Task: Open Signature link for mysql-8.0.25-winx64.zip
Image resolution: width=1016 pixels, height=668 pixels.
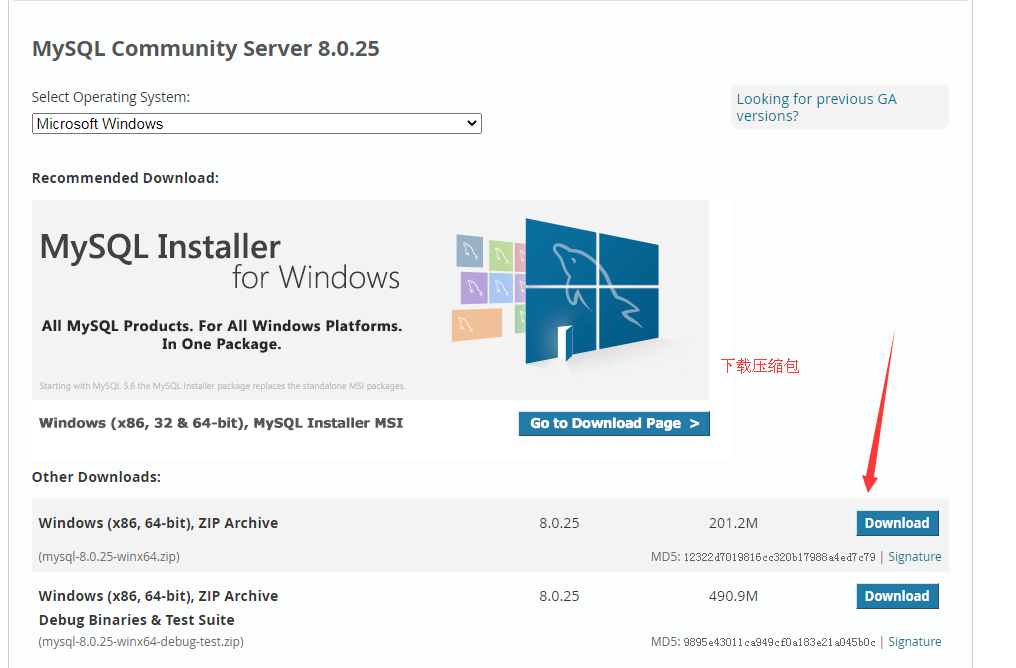Action: click(x=914, y=557)
